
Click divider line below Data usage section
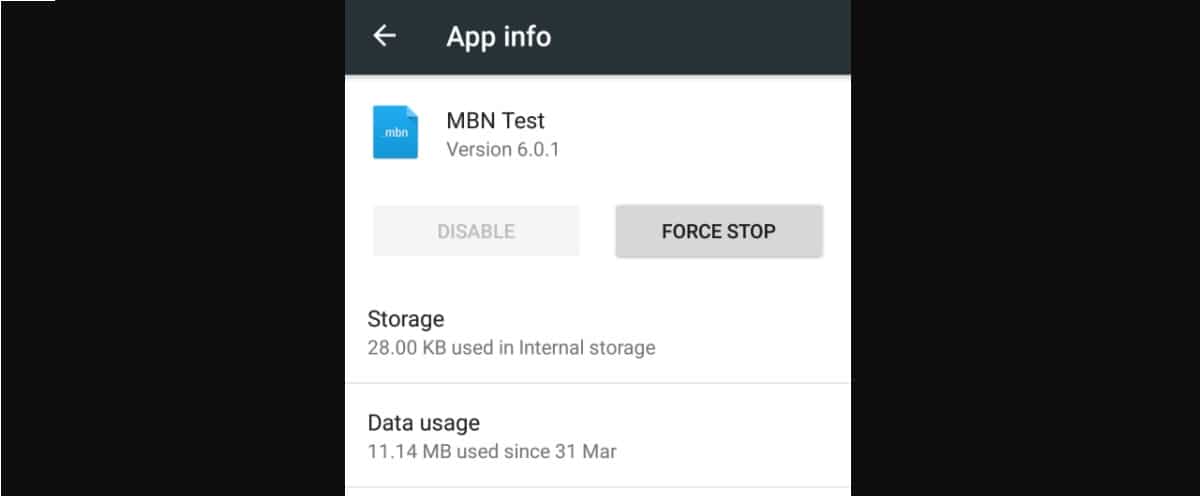tap(598, 487)
